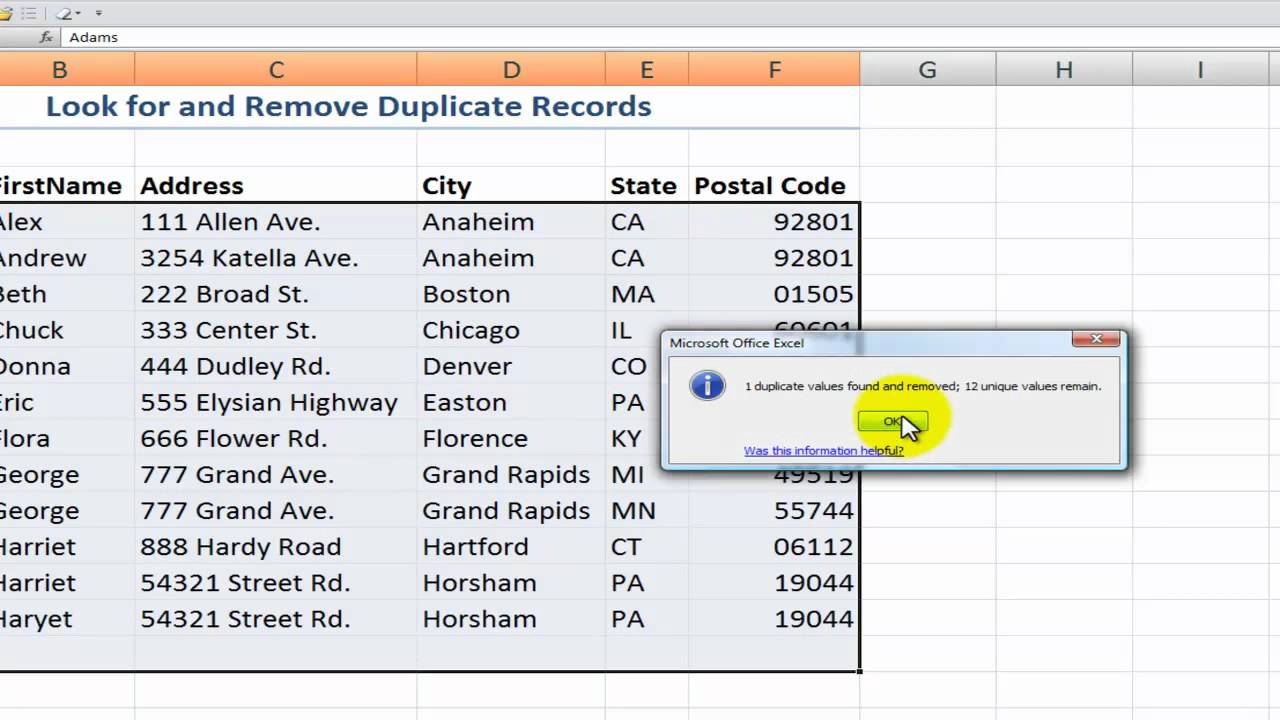Select the Denver city cell
The image size is (1280, 720).
click(x=511, y=366)
